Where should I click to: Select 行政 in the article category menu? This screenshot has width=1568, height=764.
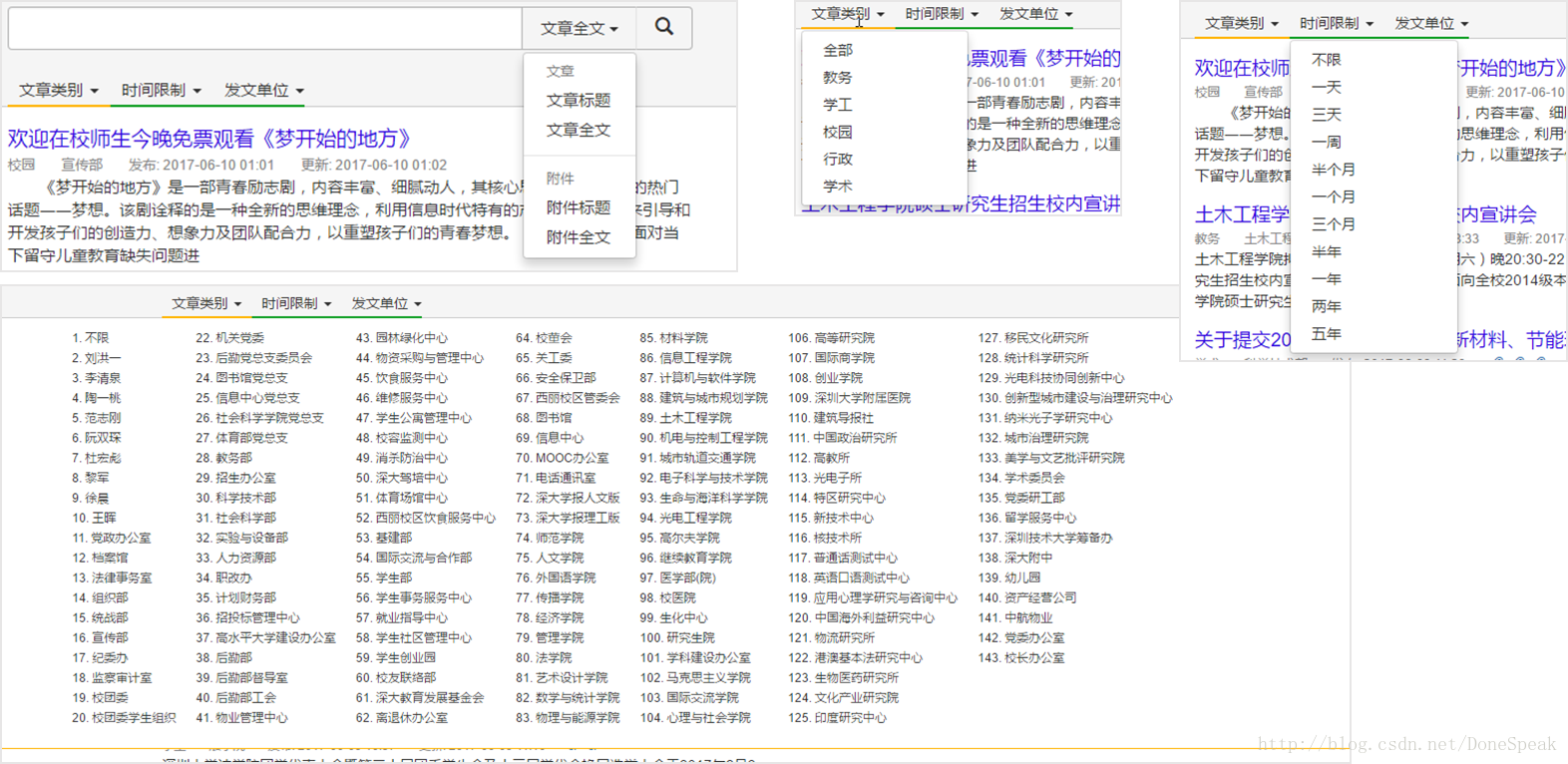pos(838,159)
